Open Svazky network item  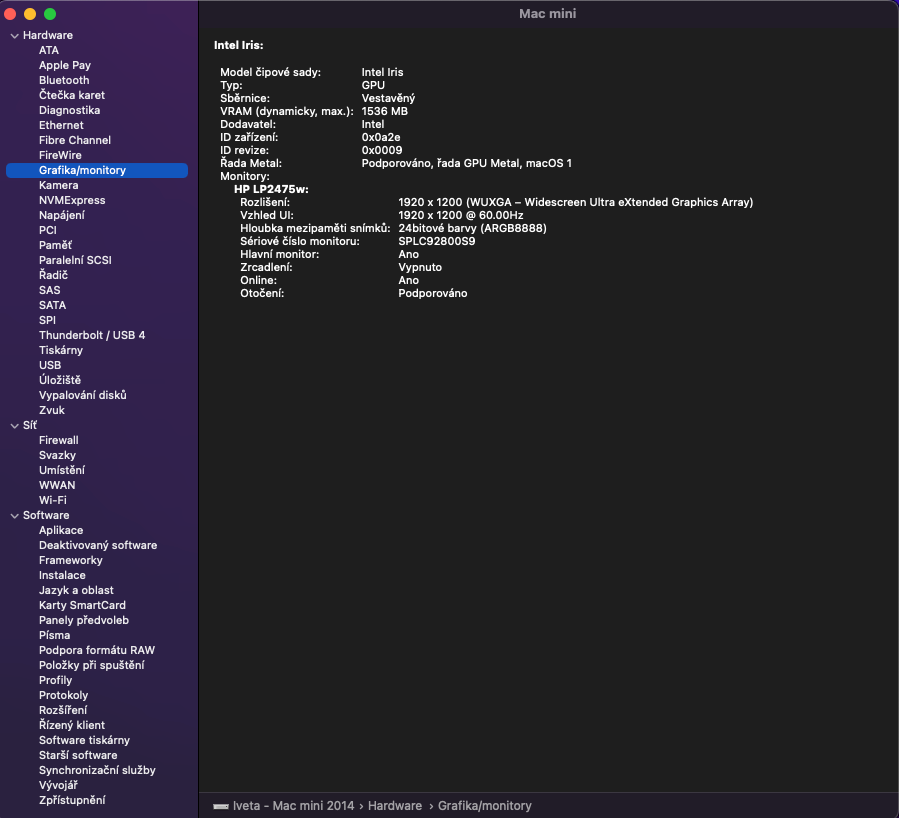click(57, 455)
